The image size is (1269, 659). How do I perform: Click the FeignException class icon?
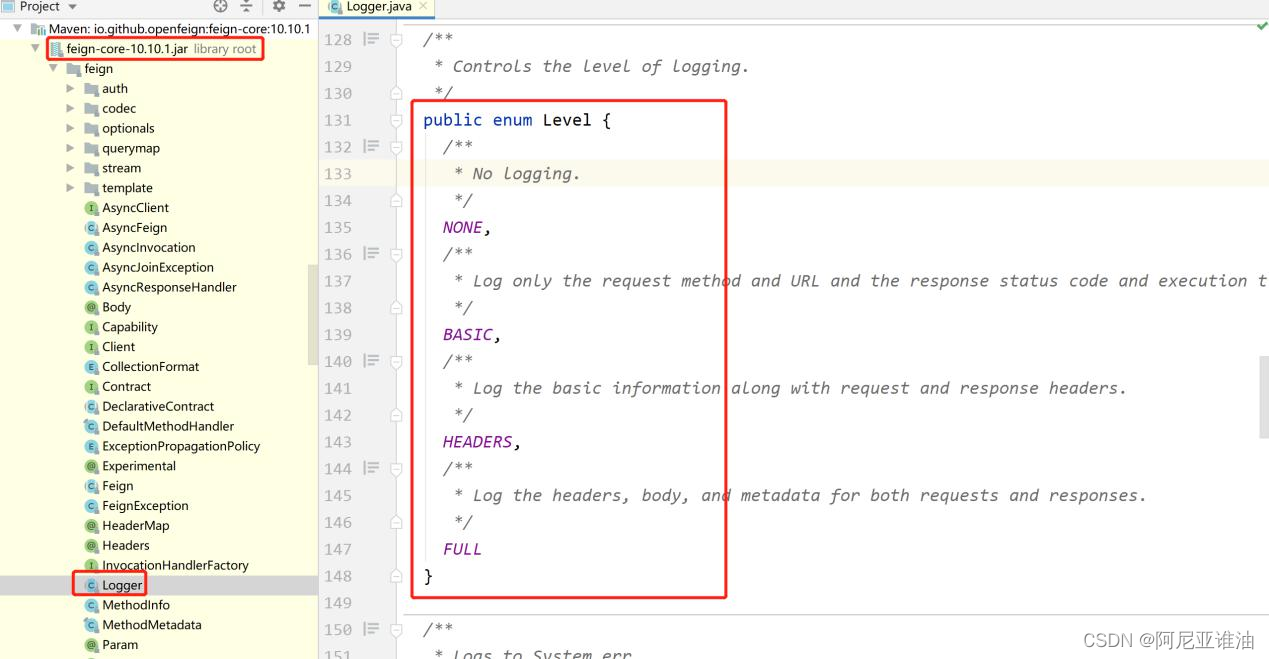click(x=92, y=506)
